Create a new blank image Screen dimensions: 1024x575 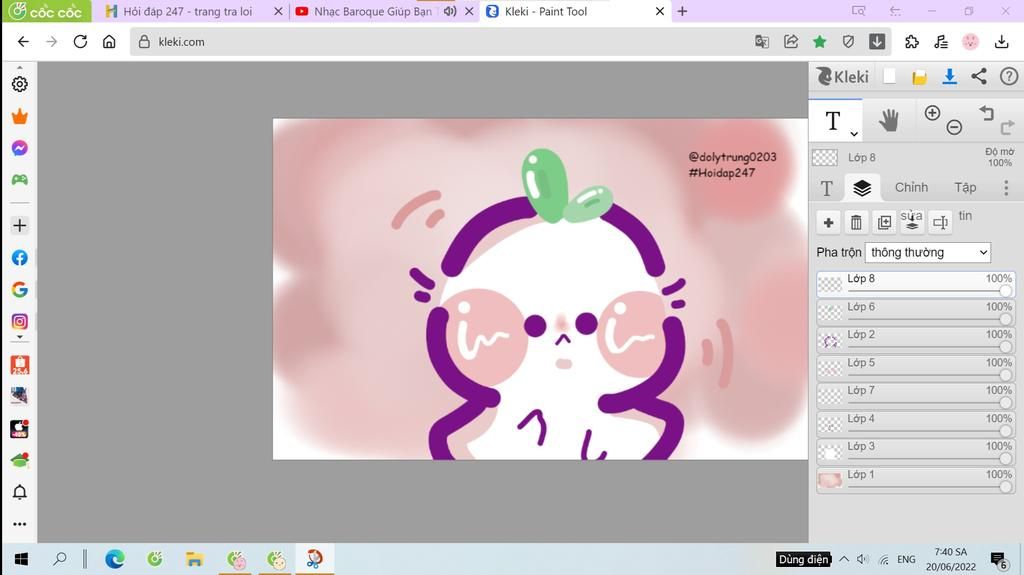pyautogui.click(x=889, y=76)
